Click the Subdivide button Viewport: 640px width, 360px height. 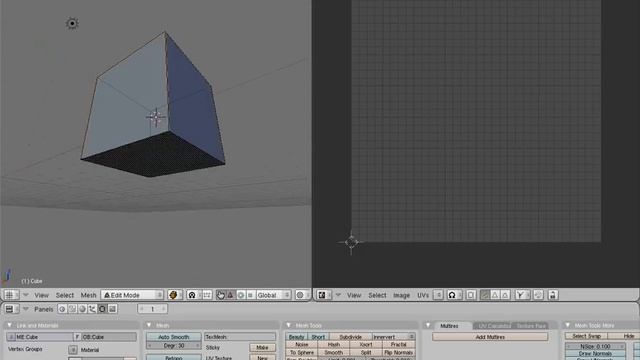[x=350, y=337]
